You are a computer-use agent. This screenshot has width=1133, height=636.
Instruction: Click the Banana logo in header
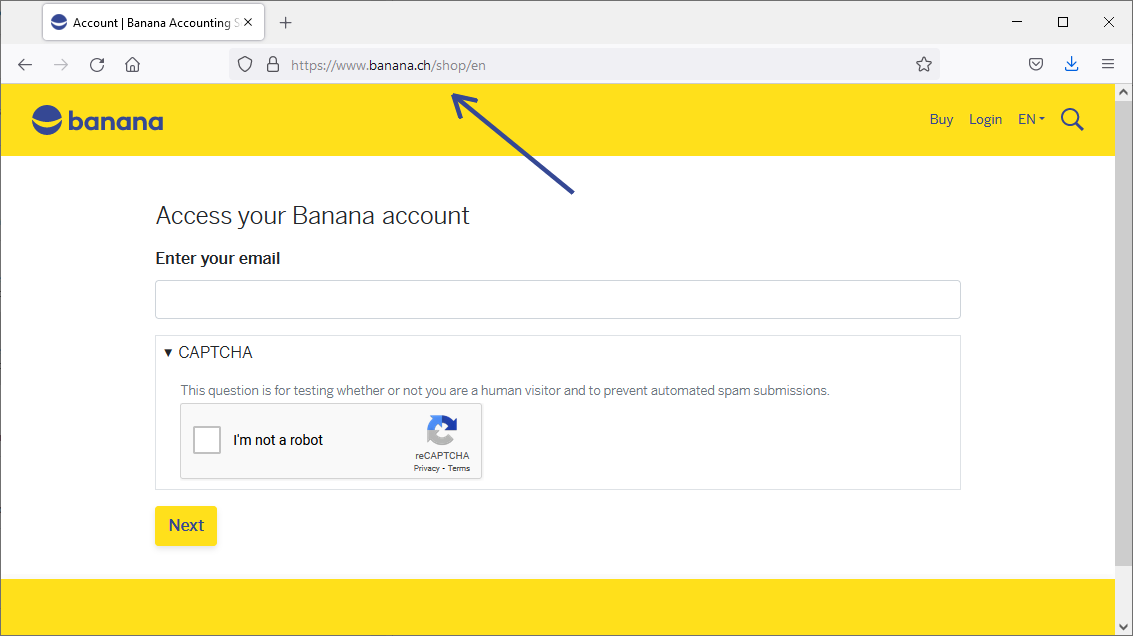[97, 121]
